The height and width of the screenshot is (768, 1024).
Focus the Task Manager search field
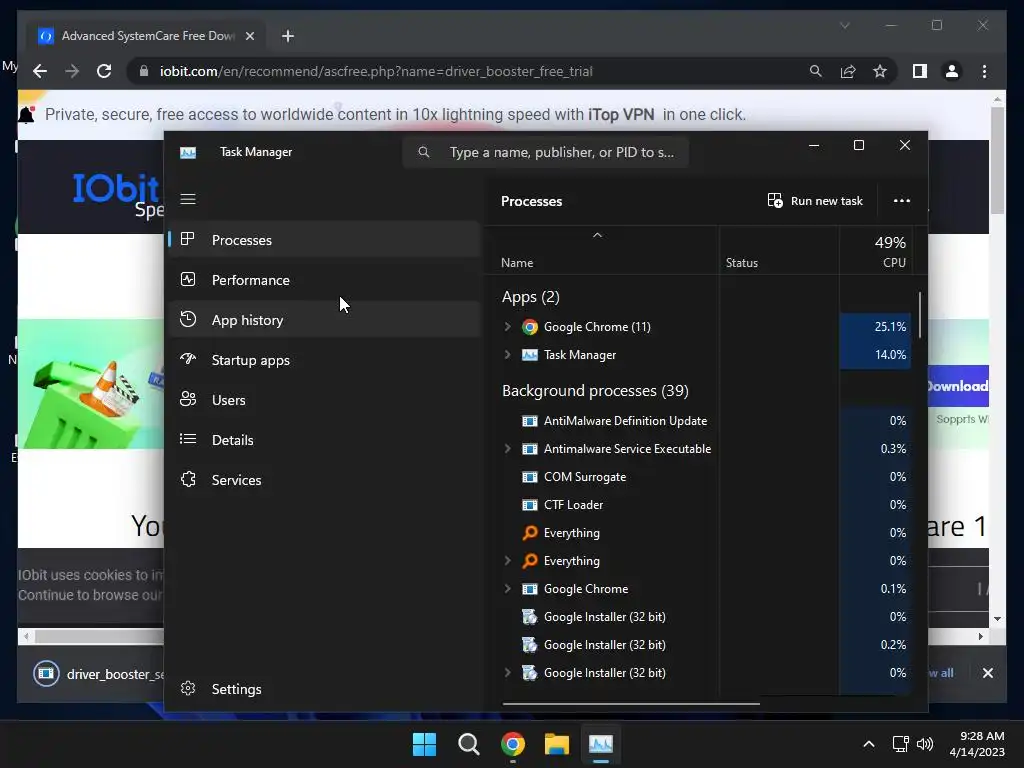pos(545,152)
